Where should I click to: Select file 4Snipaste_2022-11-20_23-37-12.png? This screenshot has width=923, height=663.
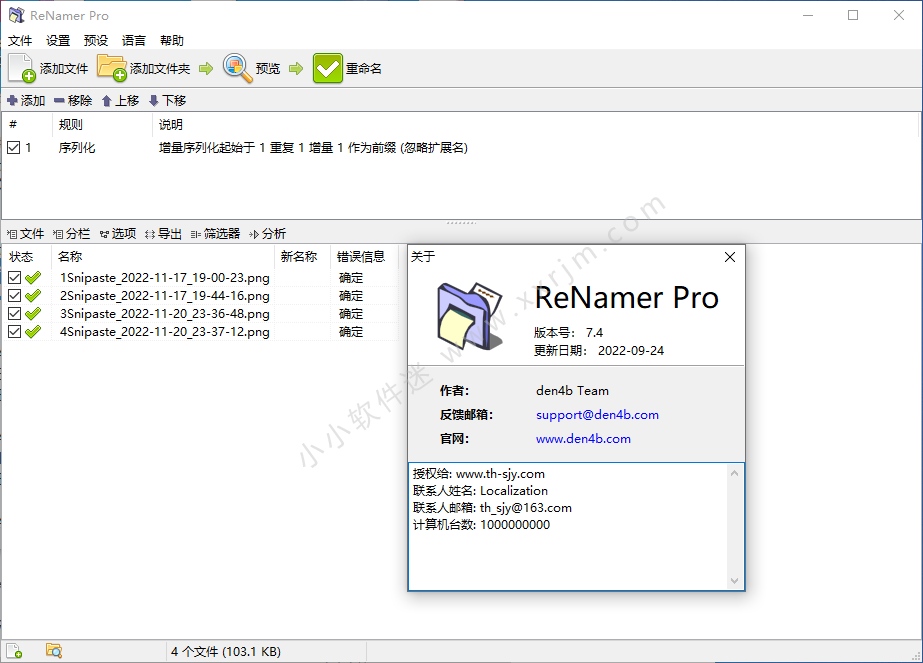(x=165, y=332)
